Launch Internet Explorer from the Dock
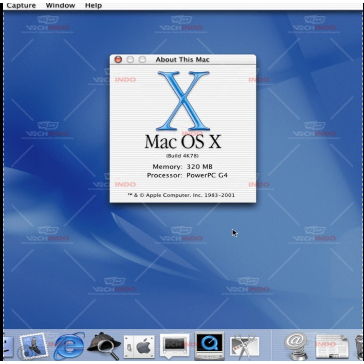 (x=69, y=346)
